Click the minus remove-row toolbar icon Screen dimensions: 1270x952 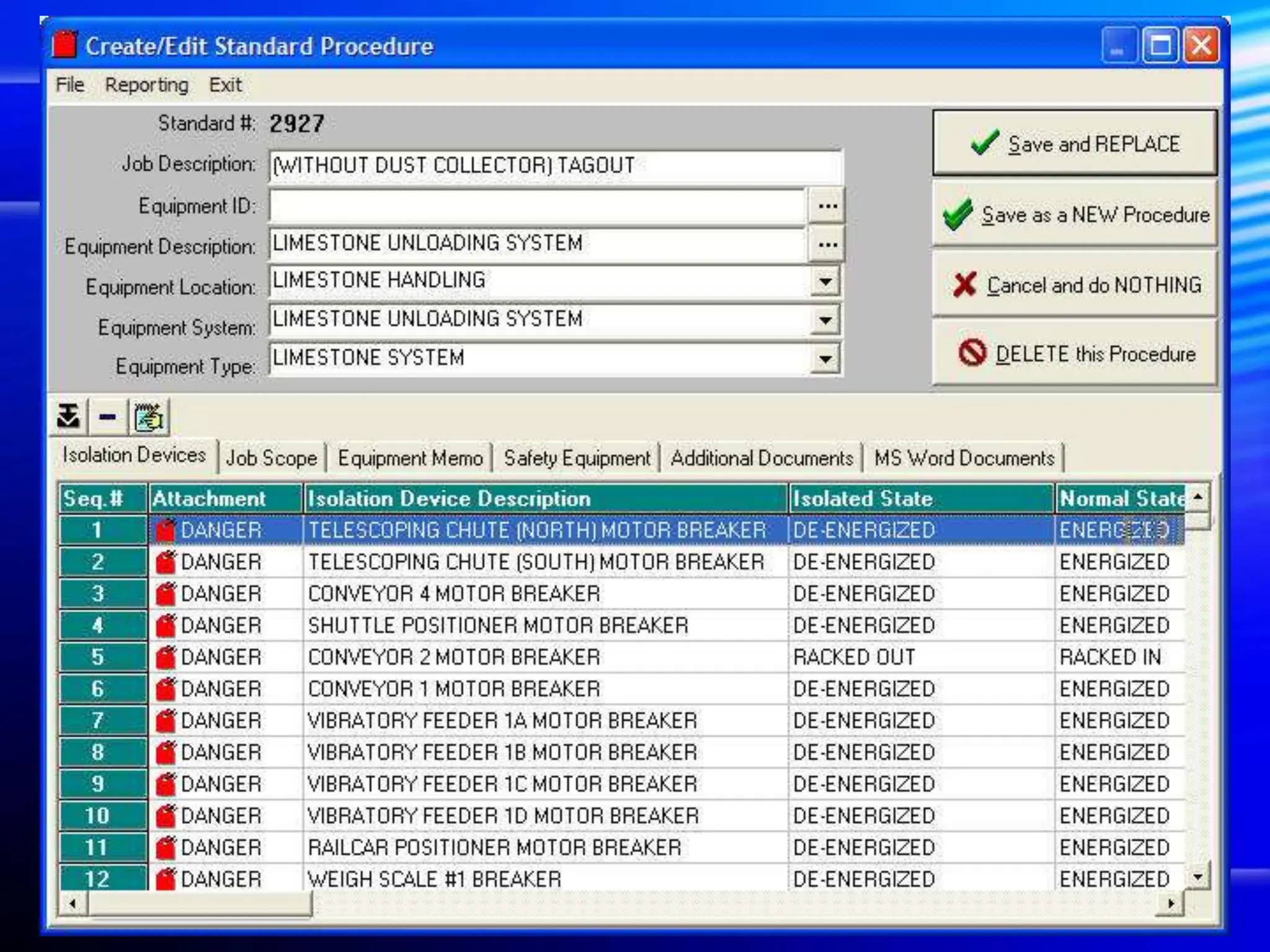click(108, 416)
